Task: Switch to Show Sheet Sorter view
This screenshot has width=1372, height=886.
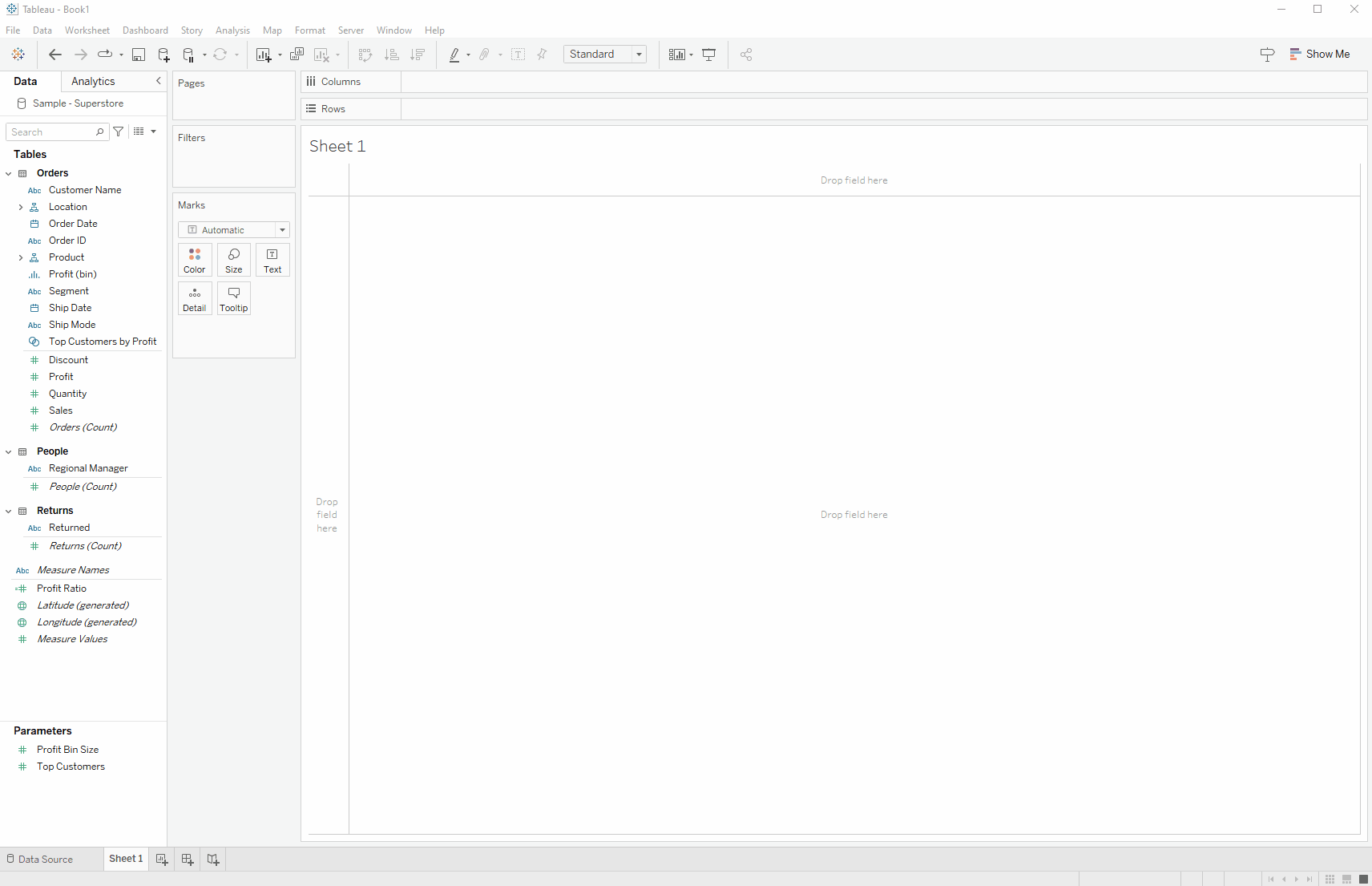Action: coord(1330,880)
